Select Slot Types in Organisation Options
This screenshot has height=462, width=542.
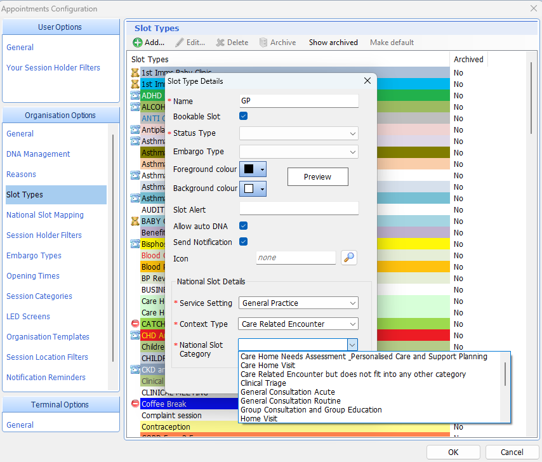click(x=56, y=195)
